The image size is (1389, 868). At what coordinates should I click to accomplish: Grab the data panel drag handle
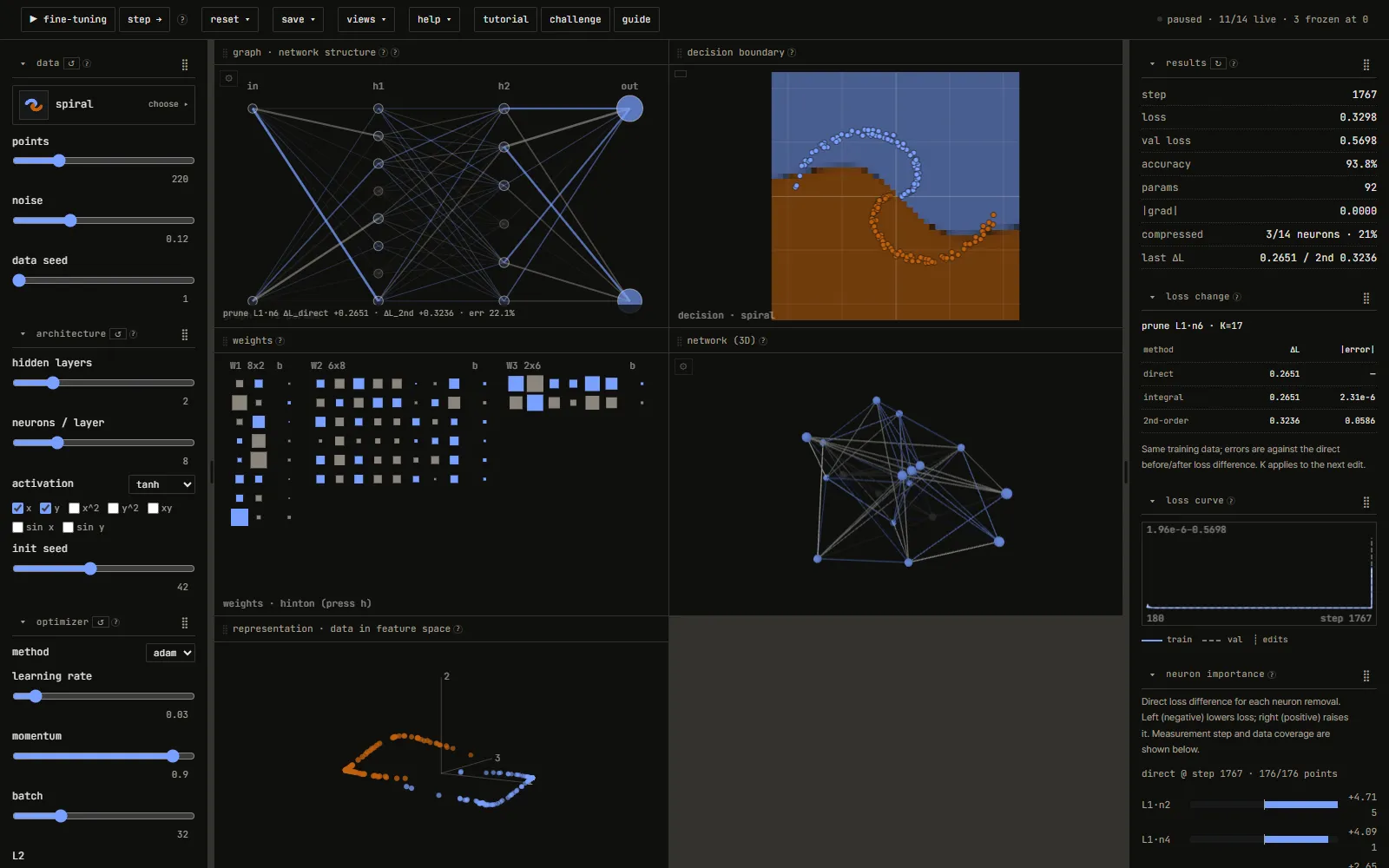click(x=185, y=64)
